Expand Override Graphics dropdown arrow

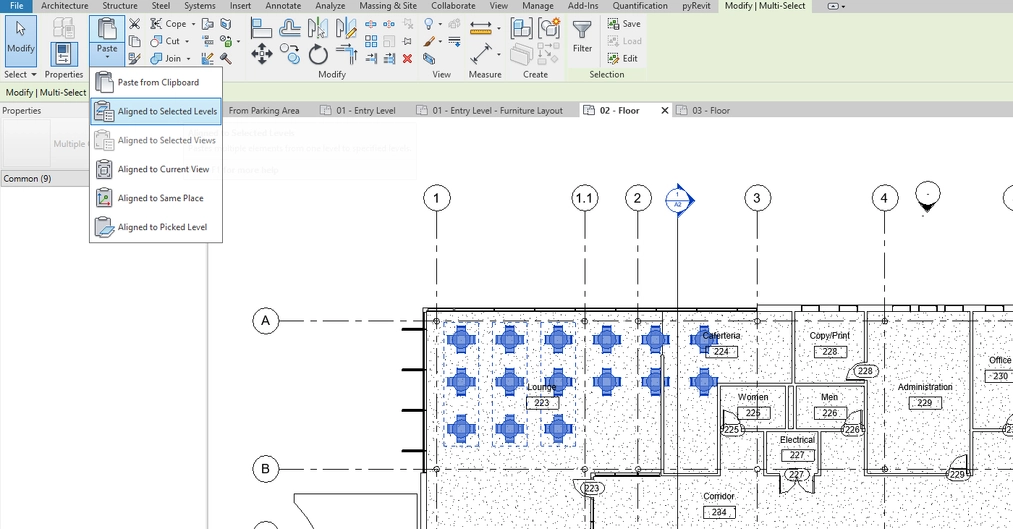[x=441, y=41]
